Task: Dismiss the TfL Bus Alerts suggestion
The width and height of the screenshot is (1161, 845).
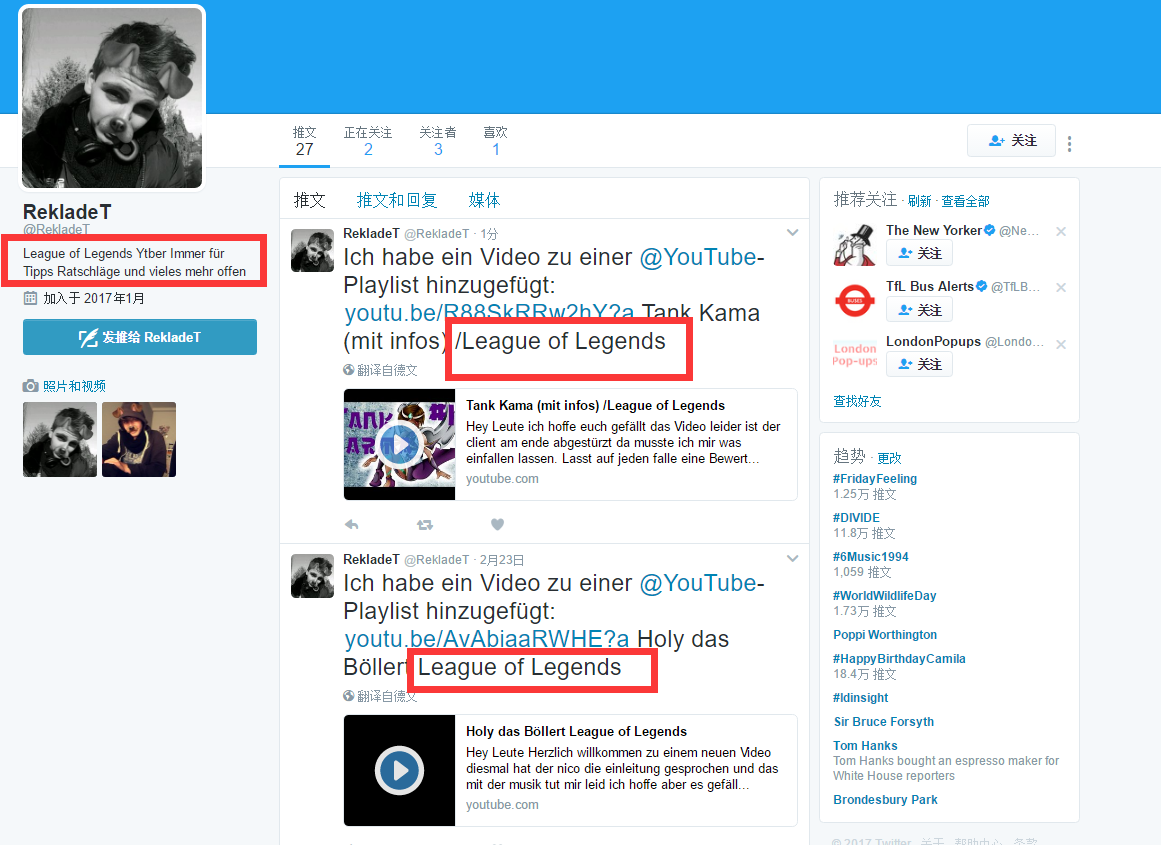Action: (1061, 287)
